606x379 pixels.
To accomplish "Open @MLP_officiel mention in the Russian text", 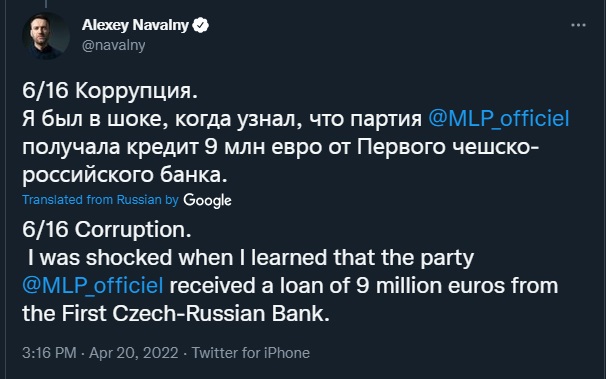I will (x=499, y=118).
